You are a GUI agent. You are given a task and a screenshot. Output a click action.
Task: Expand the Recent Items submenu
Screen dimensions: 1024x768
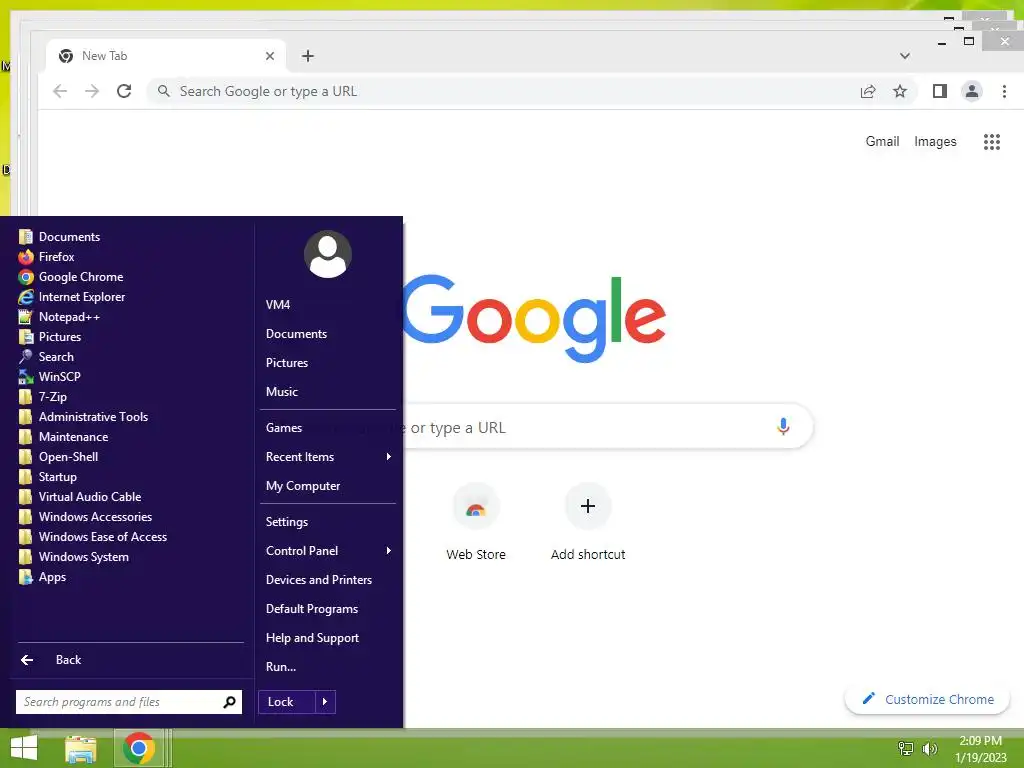[x=328, y=457]
